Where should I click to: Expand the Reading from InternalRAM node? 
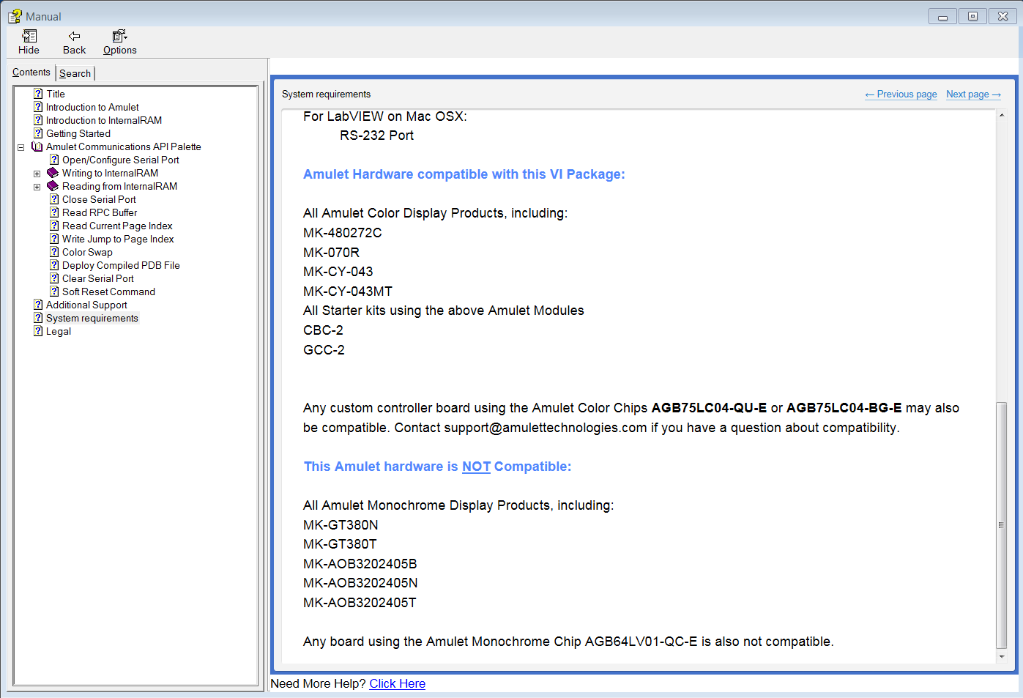coord(37,187)
